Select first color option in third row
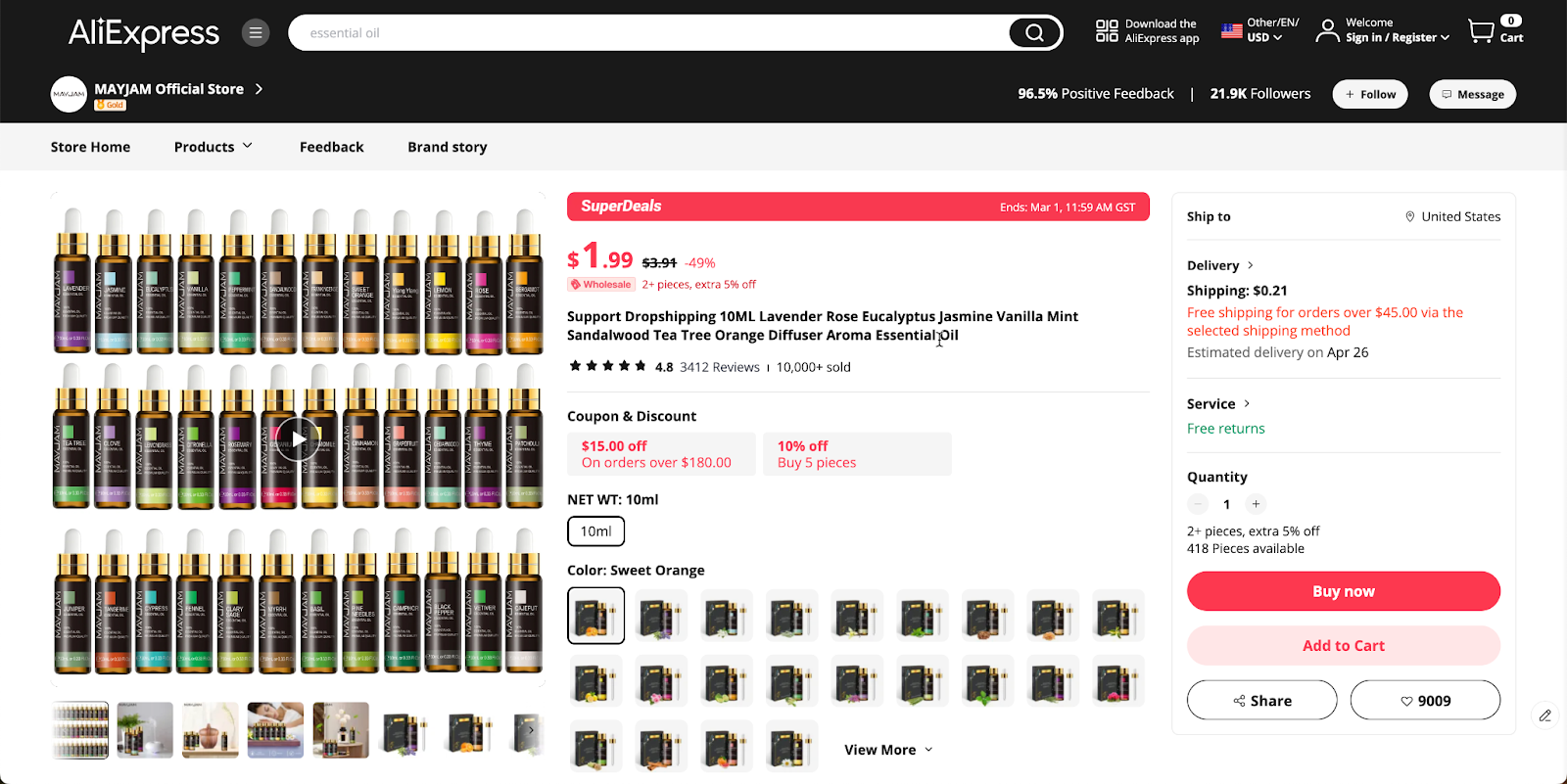The height and width of the screenshot is (784, 1567). point(595,747)
